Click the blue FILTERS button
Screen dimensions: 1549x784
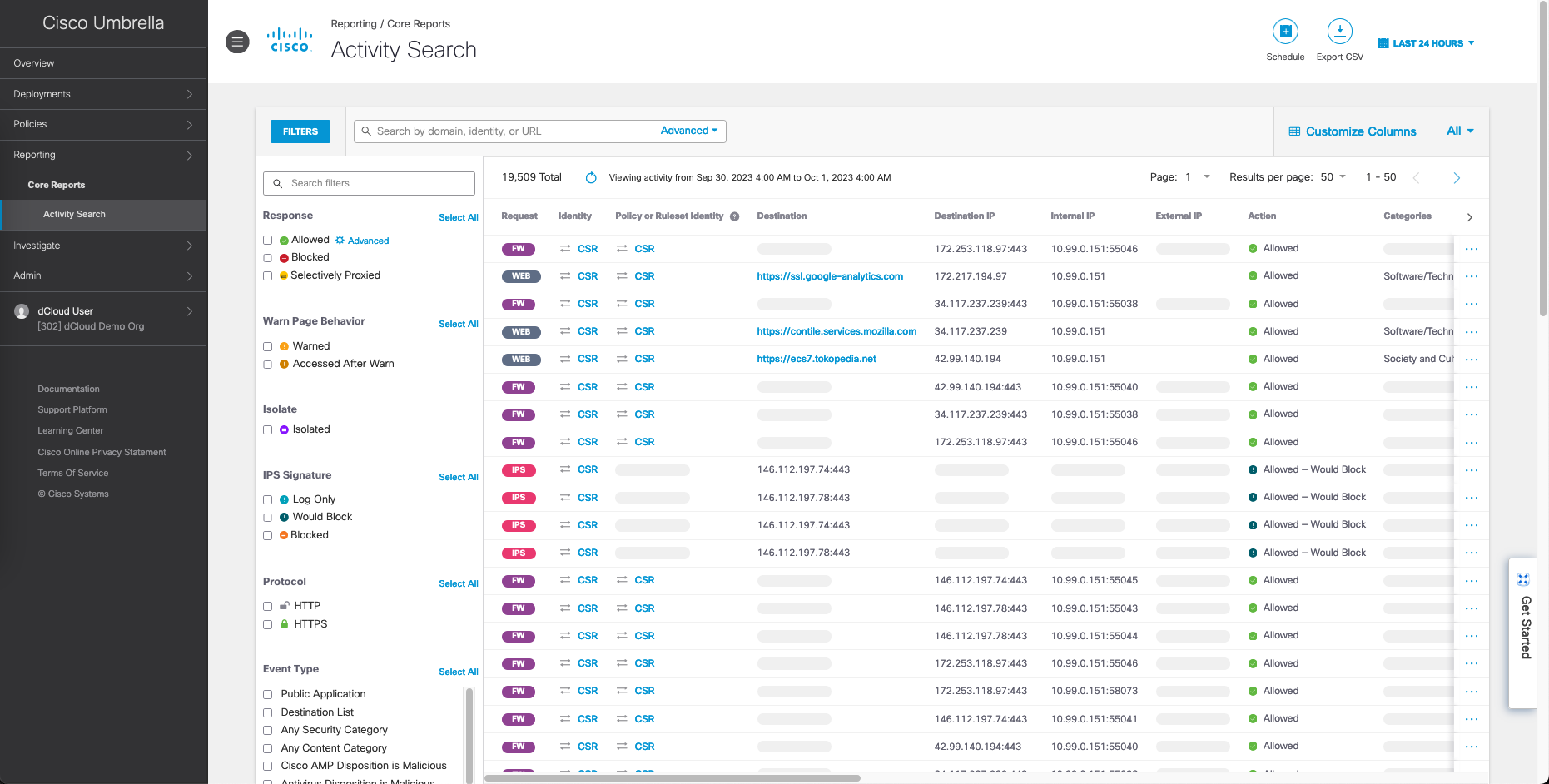(300, 131)
